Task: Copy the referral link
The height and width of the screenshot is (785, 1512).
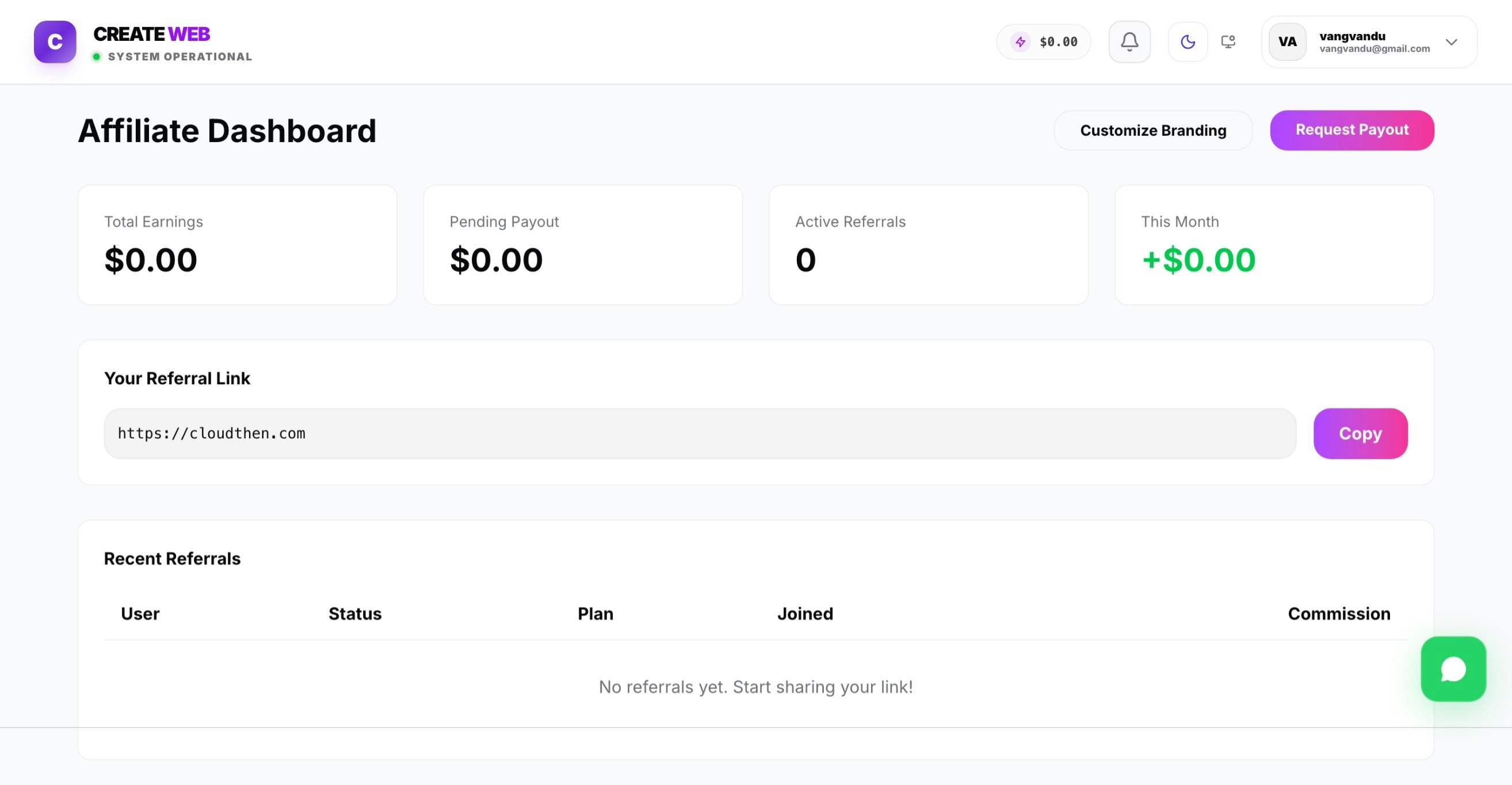Action: point(1361,434)
